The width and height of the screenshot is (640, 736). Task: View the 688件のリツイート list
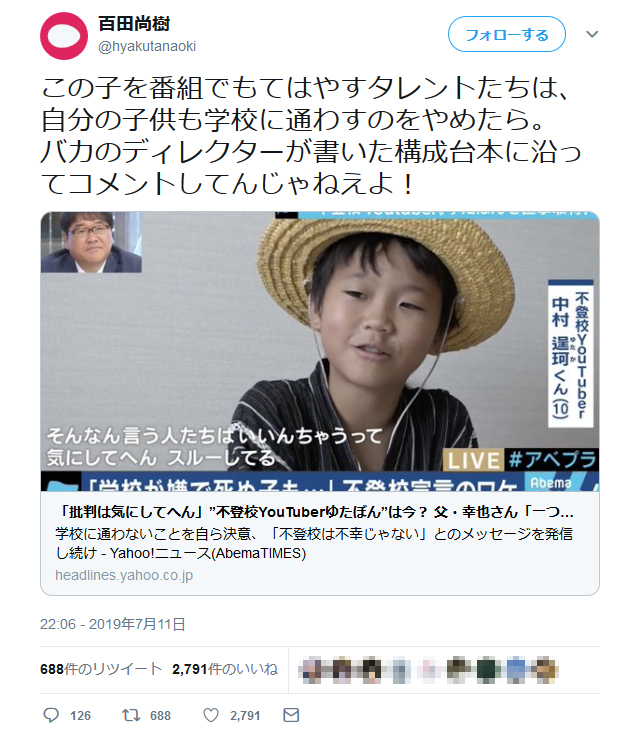click(x=100, y=669)
